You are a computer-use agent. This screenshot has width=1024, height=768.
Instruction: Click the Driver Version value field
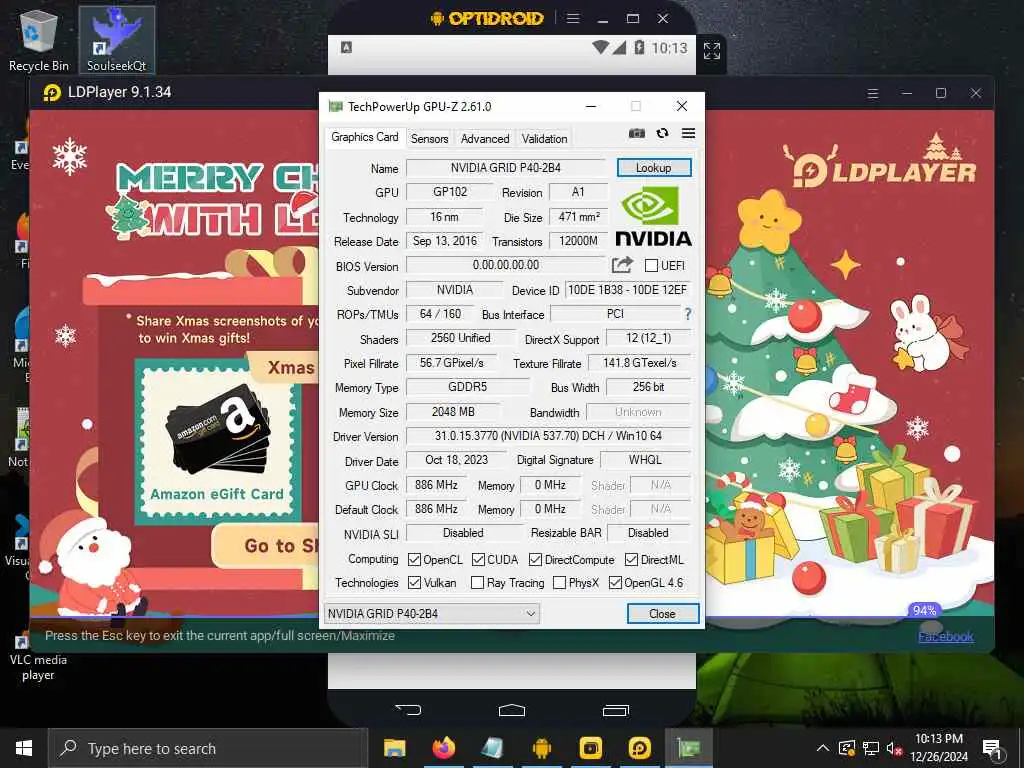coord(548,436)
